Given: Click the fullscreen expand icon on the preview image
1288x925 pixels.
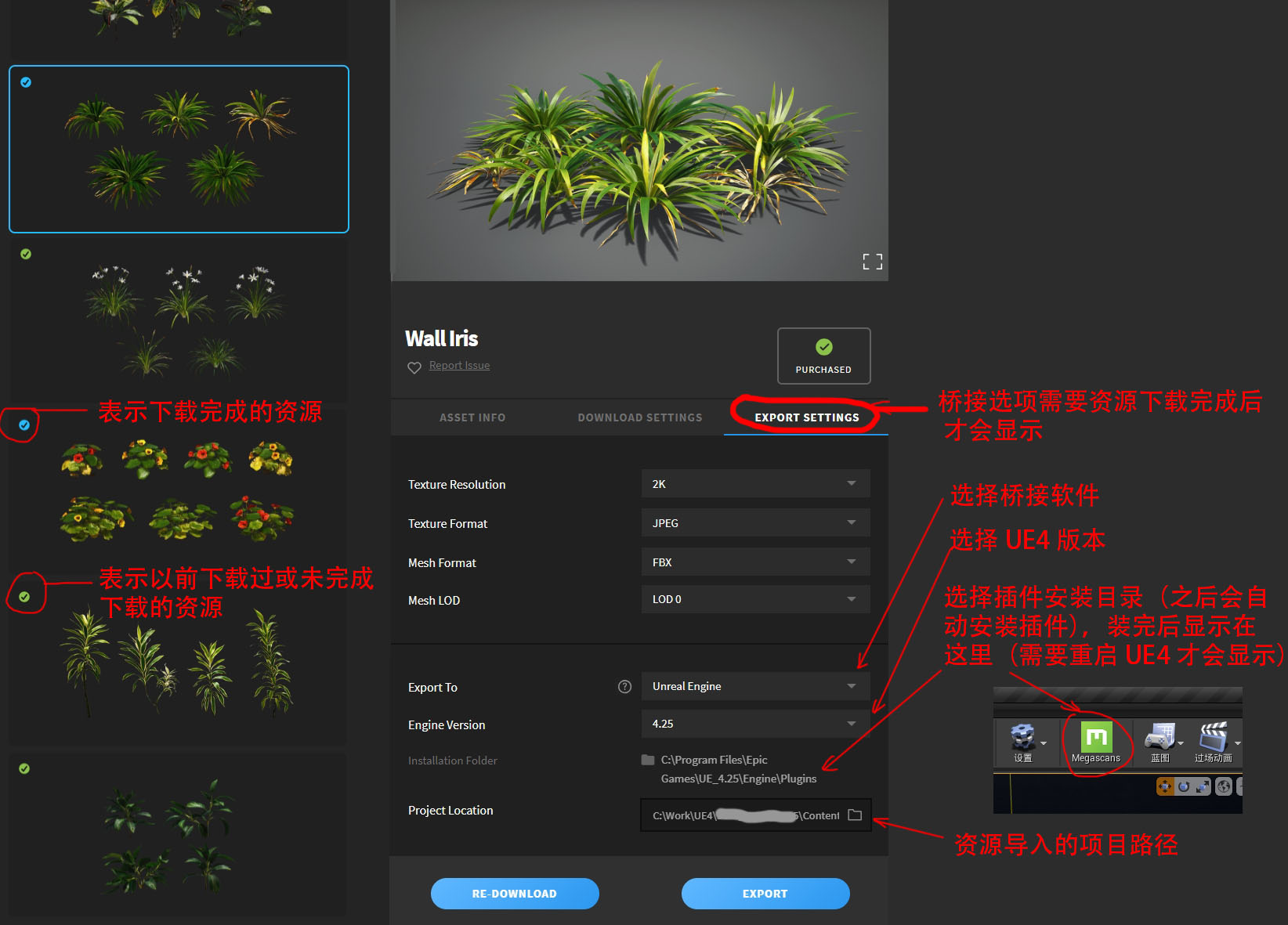Looking at the screenshot, I should coord(871,262).
